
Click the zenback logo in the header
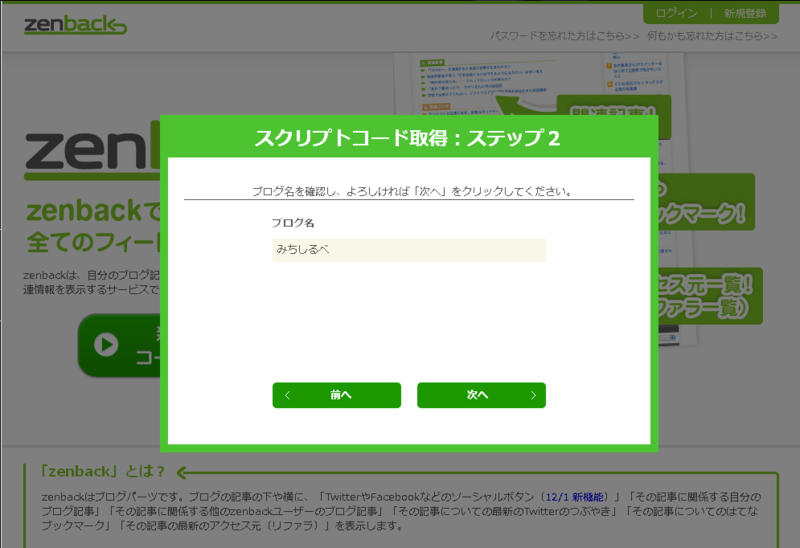point(75,25)
